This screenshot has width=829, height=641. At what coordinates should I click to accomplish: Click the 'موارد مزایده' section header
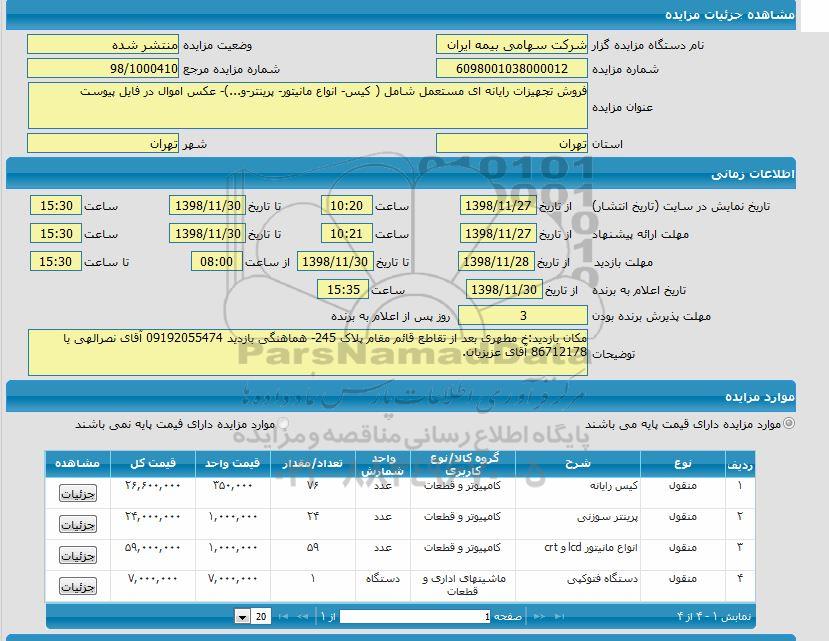pyautogui.click(x=401, y=396)
